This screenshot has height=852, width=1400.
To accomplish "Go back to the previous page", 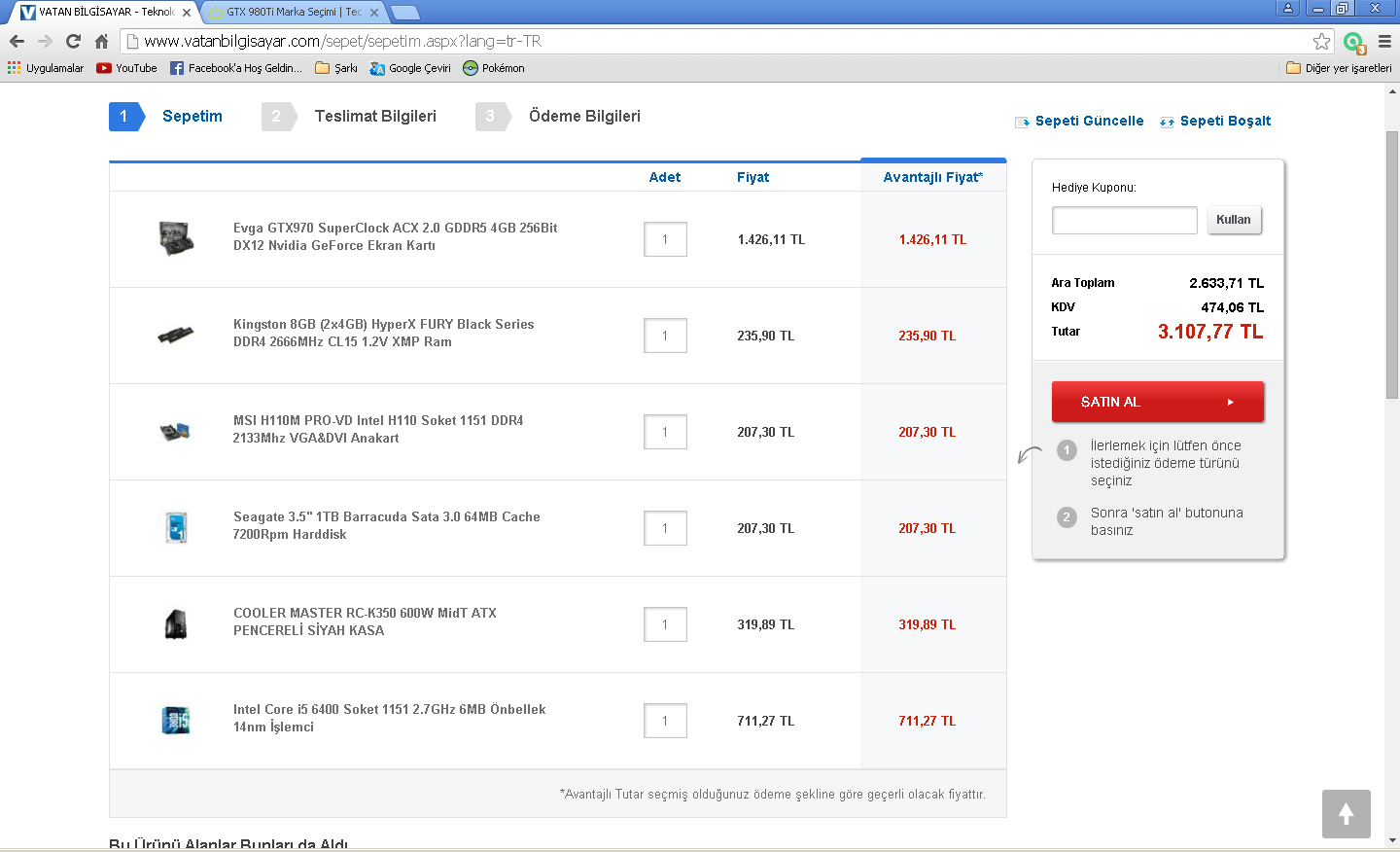I will 17,41.
